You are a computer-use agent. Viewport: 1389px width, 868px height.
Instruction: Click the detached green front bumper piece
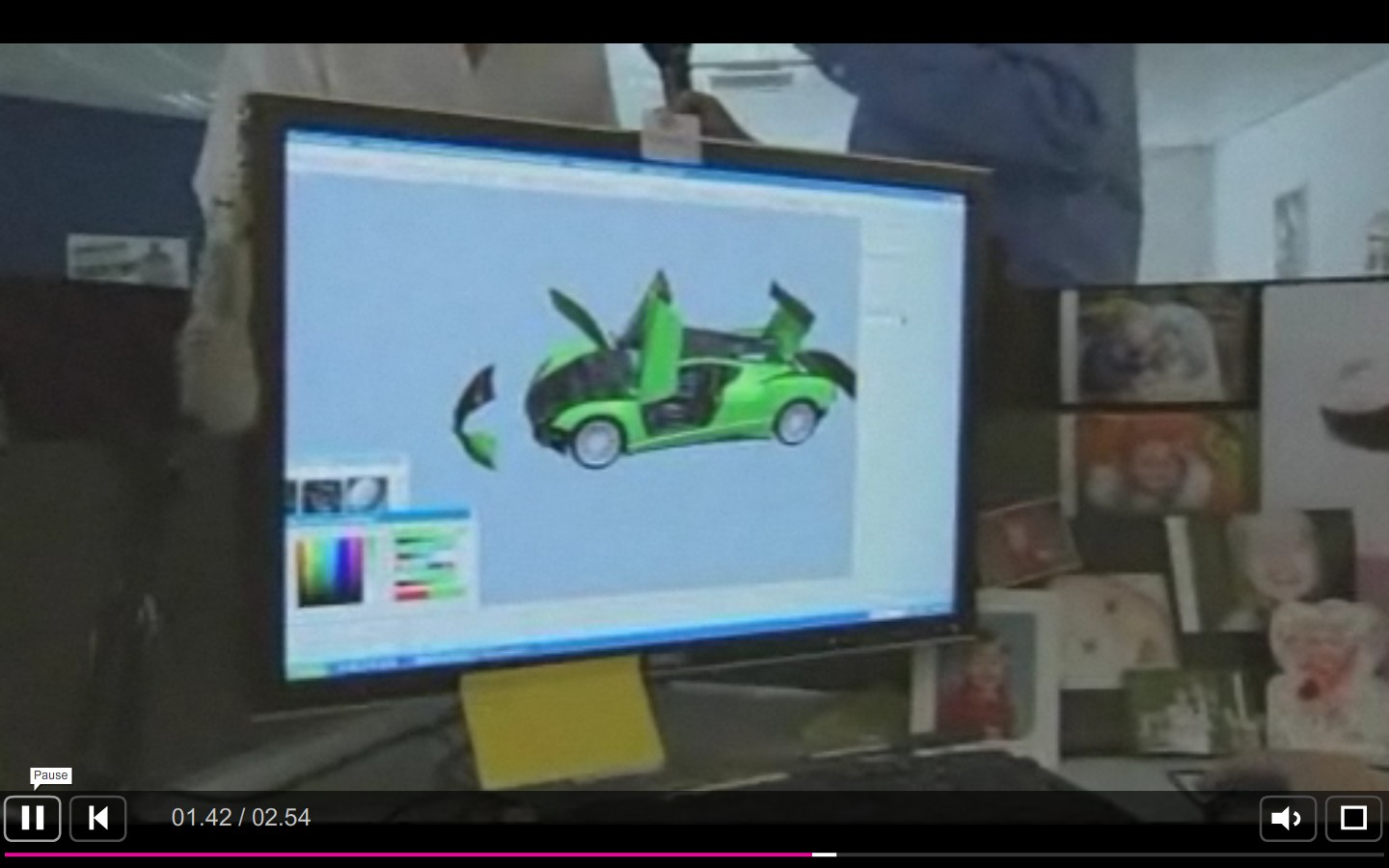tap(476, 418)
